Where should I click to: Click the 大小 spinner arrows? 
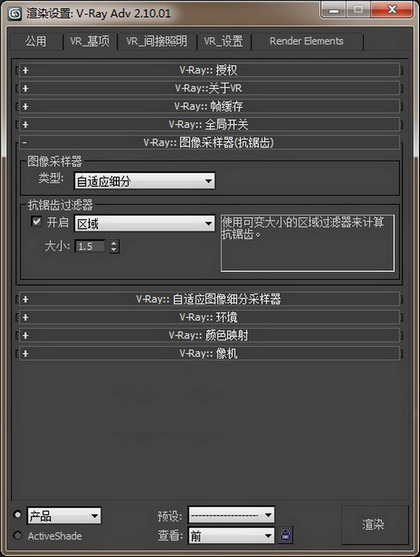coord(114,246)
